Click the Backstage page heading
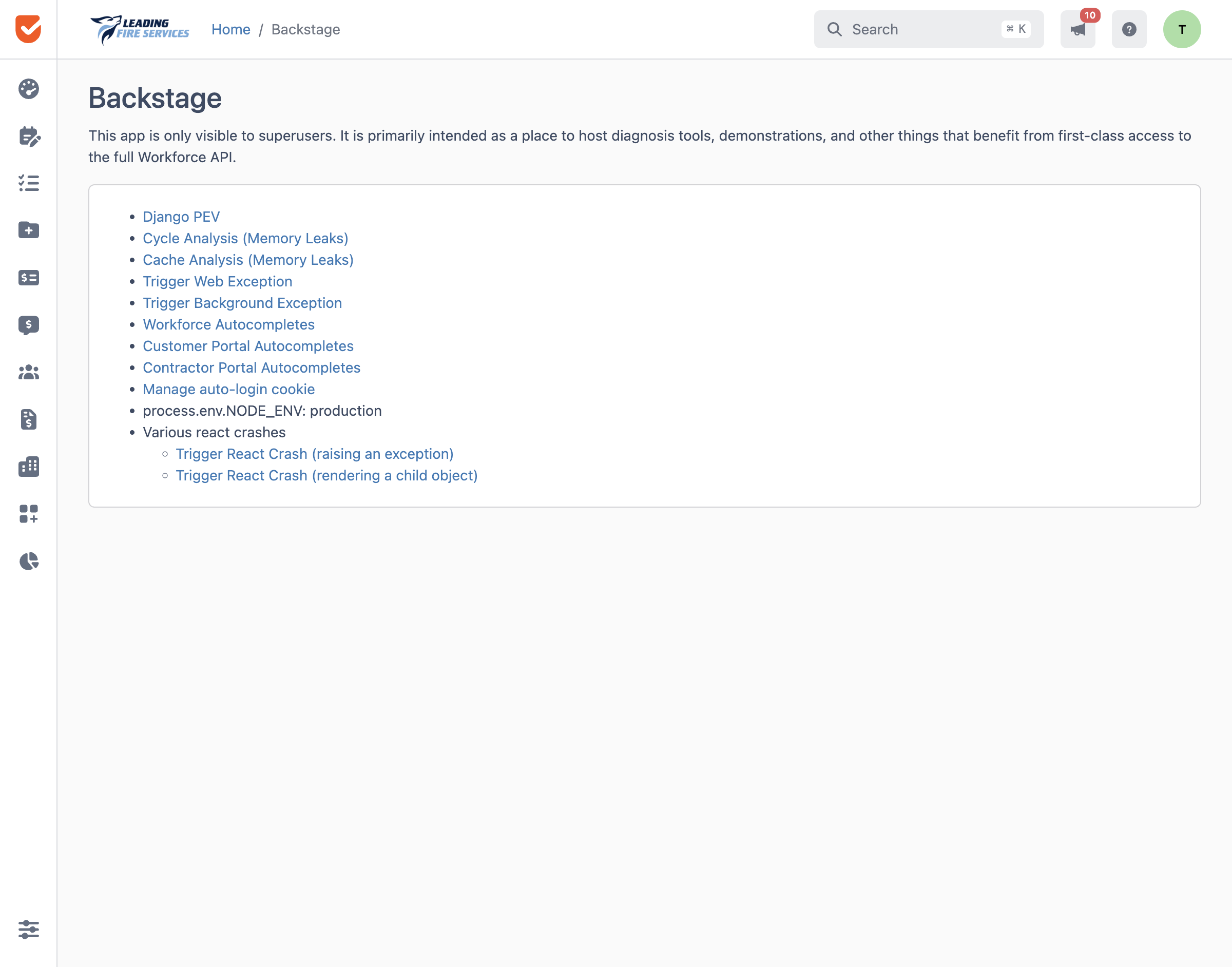Screen dimensions: 1232x967 [155, 98]
